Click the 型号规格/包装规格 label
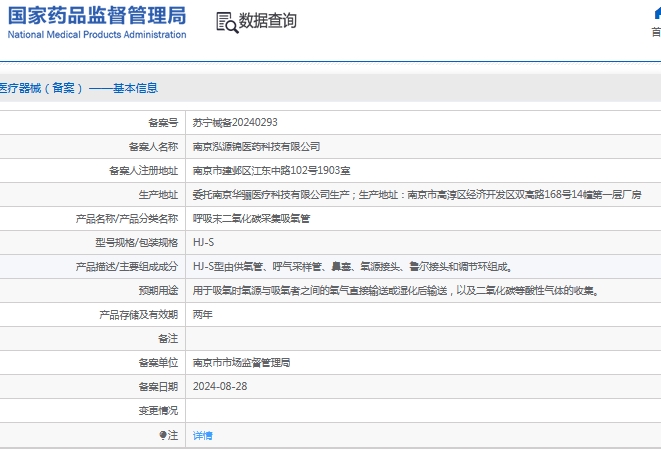The image size is (661, 454). click(137, 243)
